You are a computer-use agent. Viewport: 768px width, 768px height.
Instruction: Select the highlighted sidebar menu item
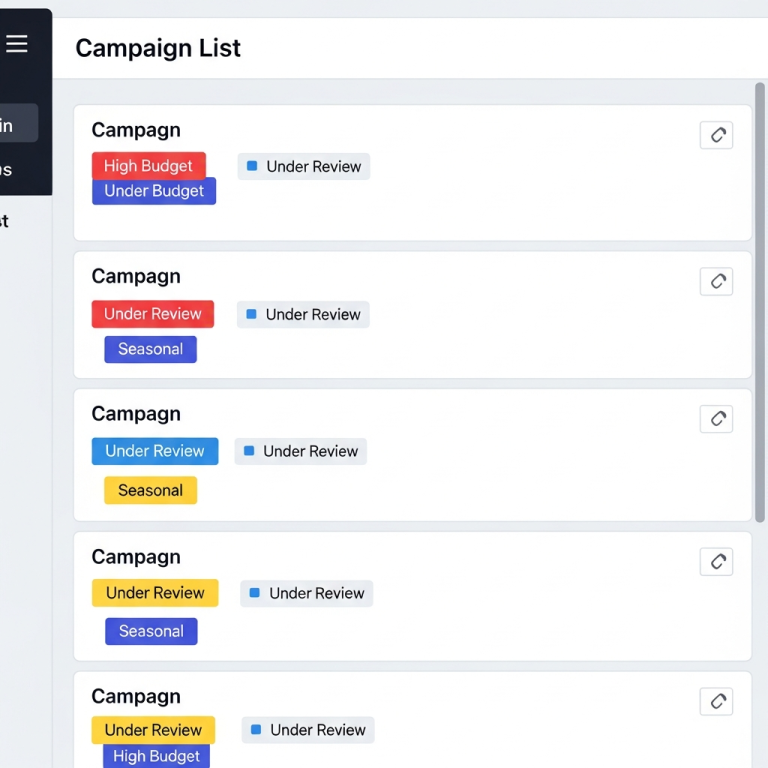pos(17,124)
